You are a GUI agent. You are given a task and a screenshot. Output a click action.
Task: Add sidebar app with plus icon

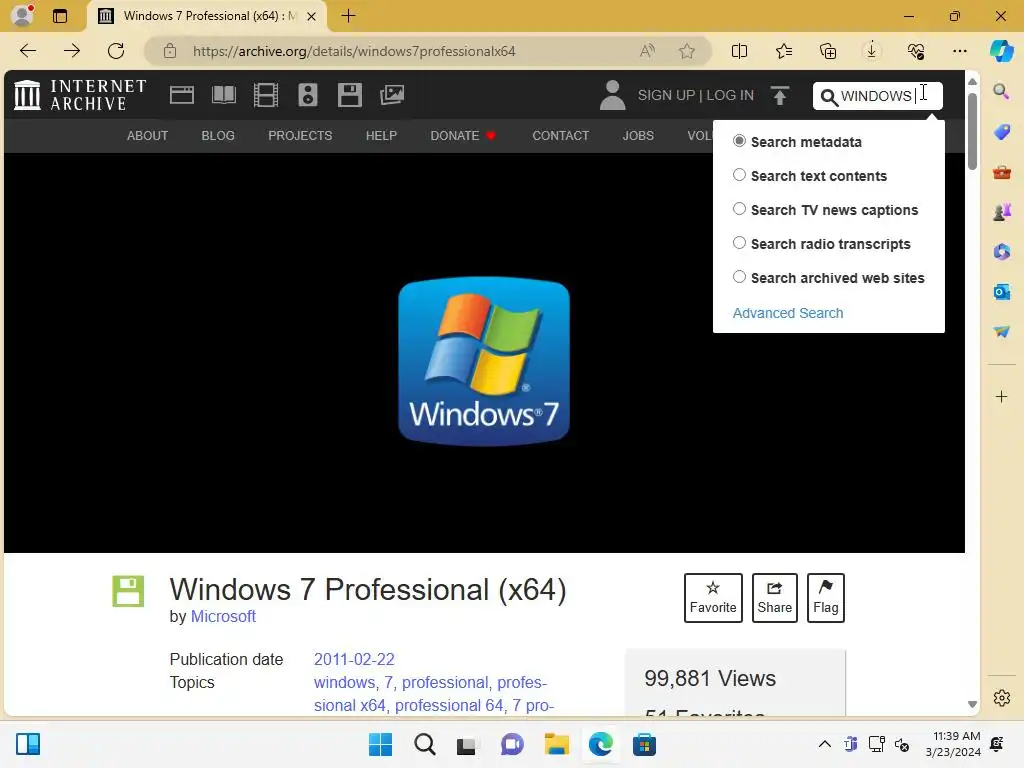(x=1001, y=396)
